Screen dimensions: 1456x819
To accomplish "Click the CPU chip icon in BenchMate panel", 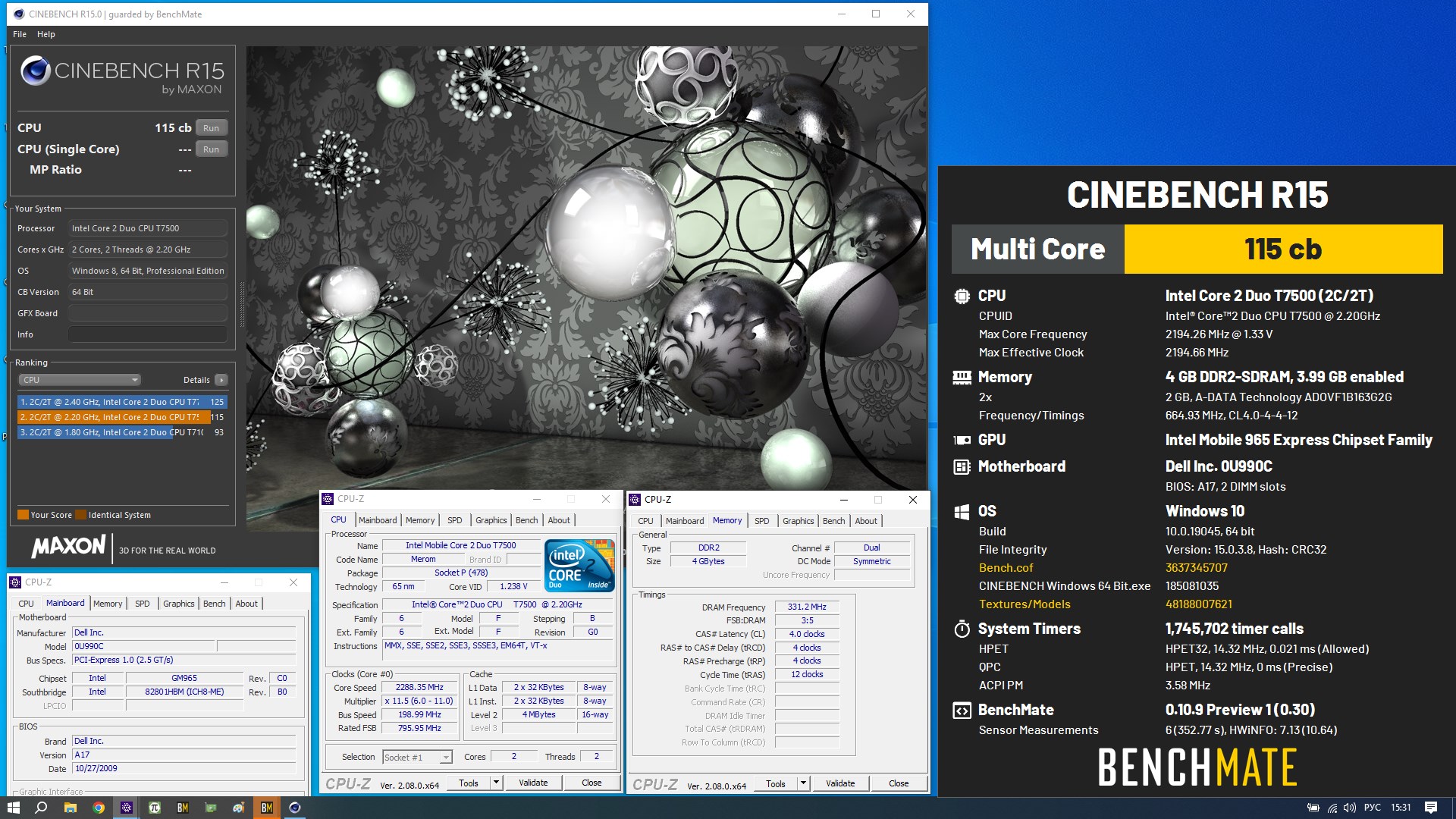I will [x=962, y=296].
